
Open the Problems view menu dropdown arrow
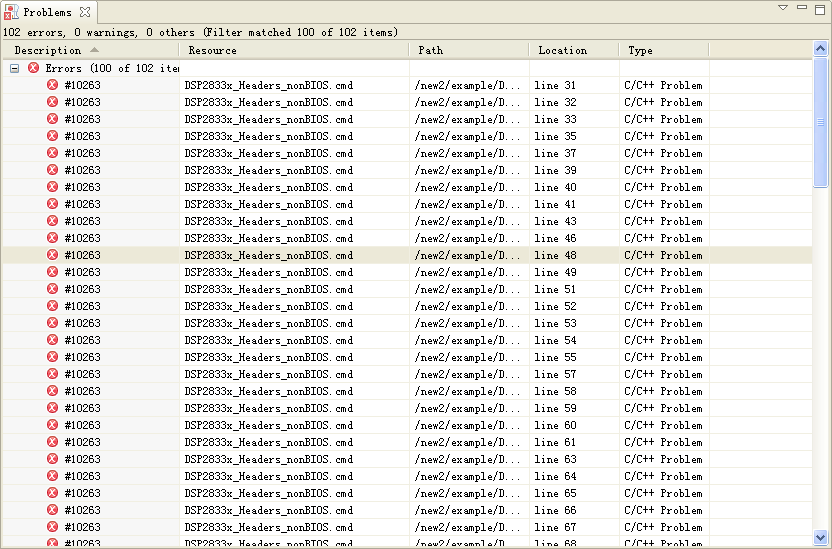point(783,8)
